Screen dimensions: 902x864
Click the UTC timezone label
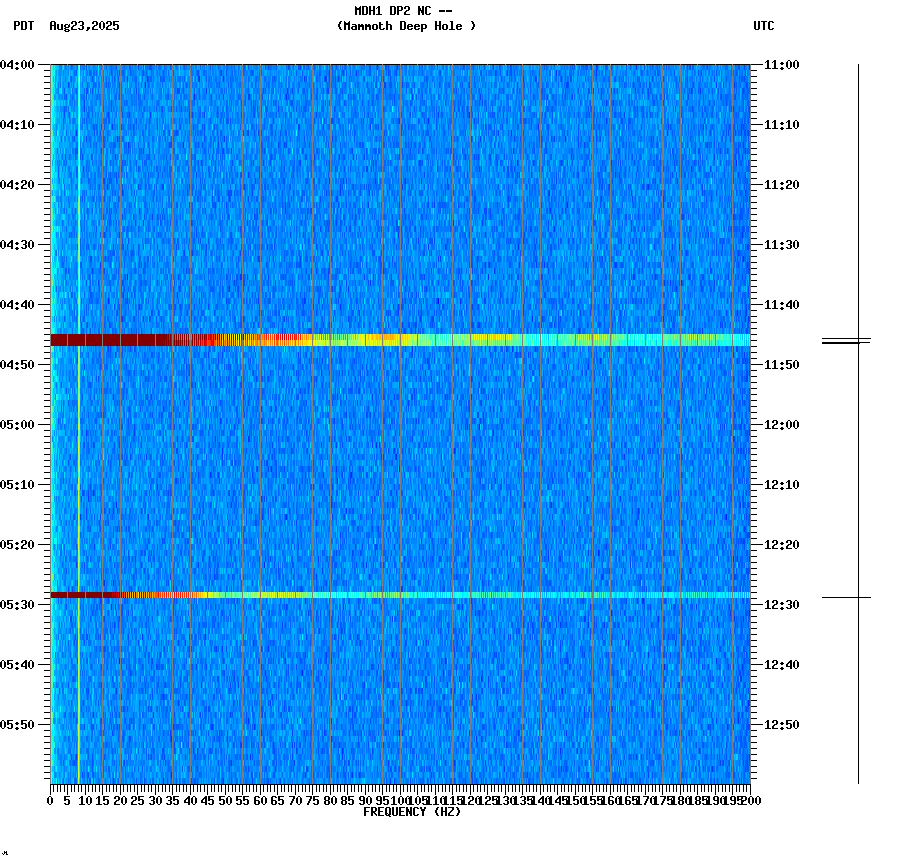point(763,27)
